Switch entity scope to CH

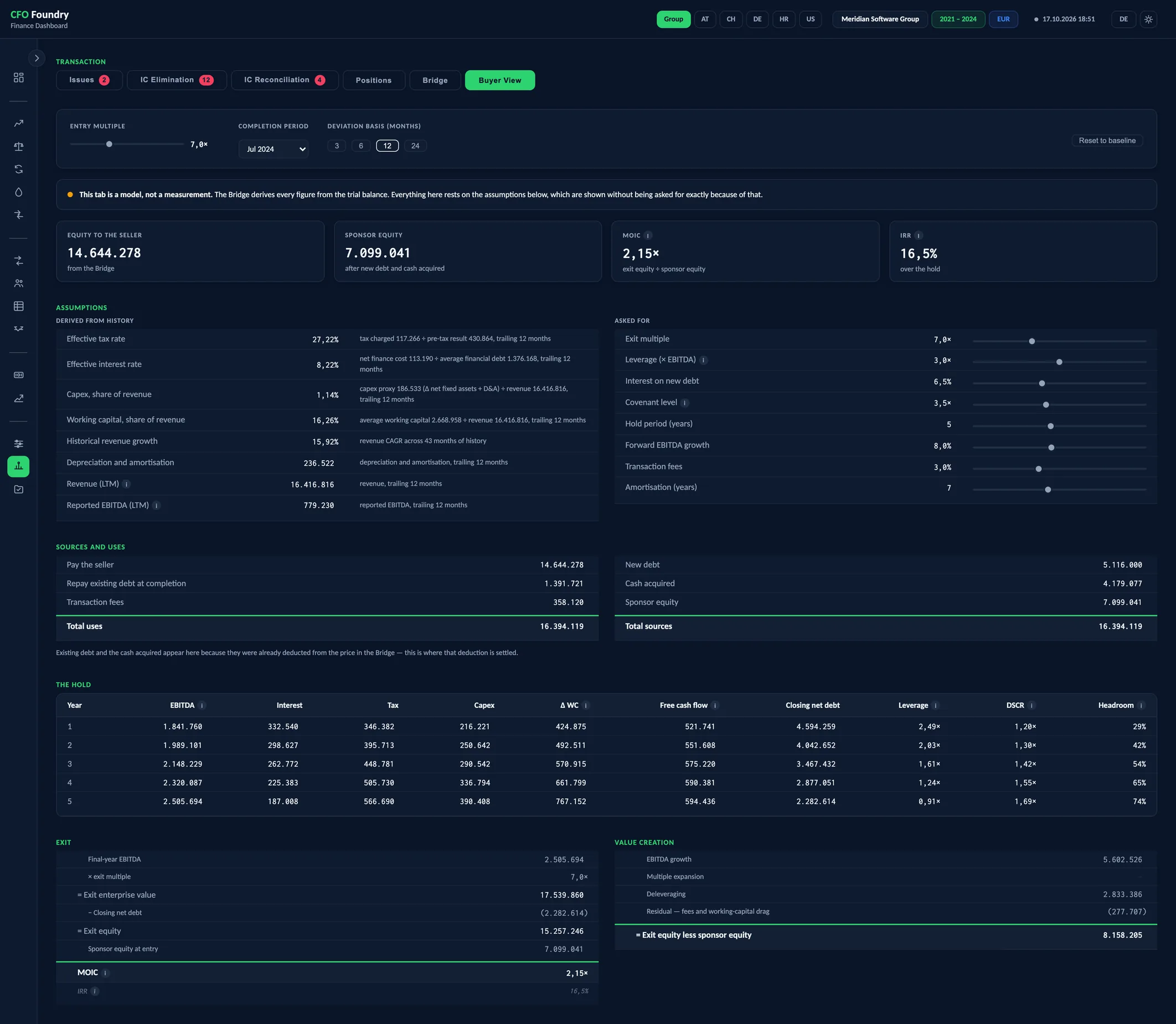(x=730, y=19)
